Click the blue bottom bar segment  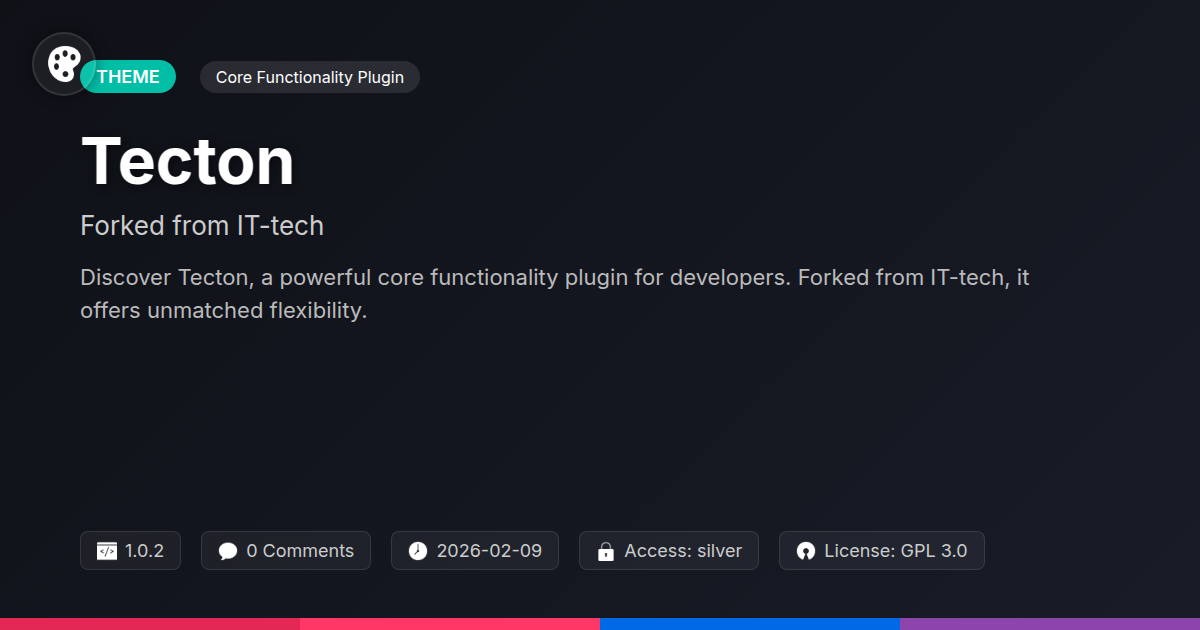(750, 623)
